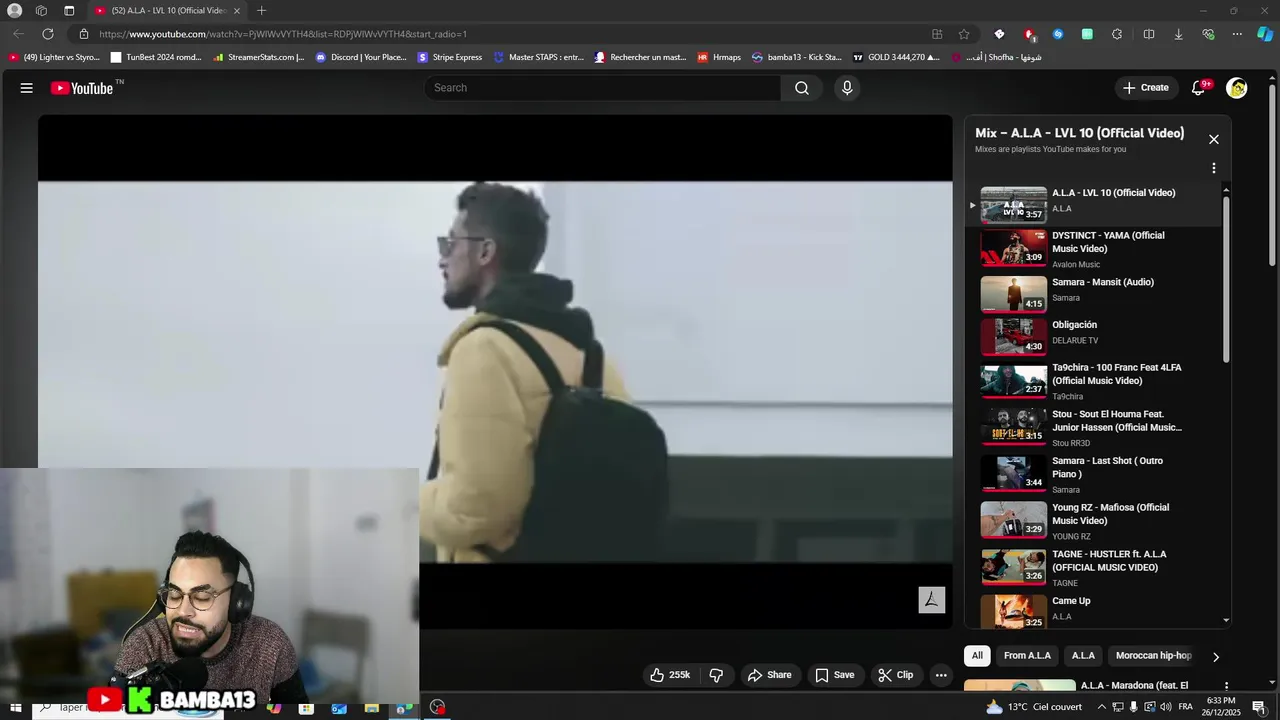Add page to favorites star icon
This screenshot has height=720, width=1280.
964,34
